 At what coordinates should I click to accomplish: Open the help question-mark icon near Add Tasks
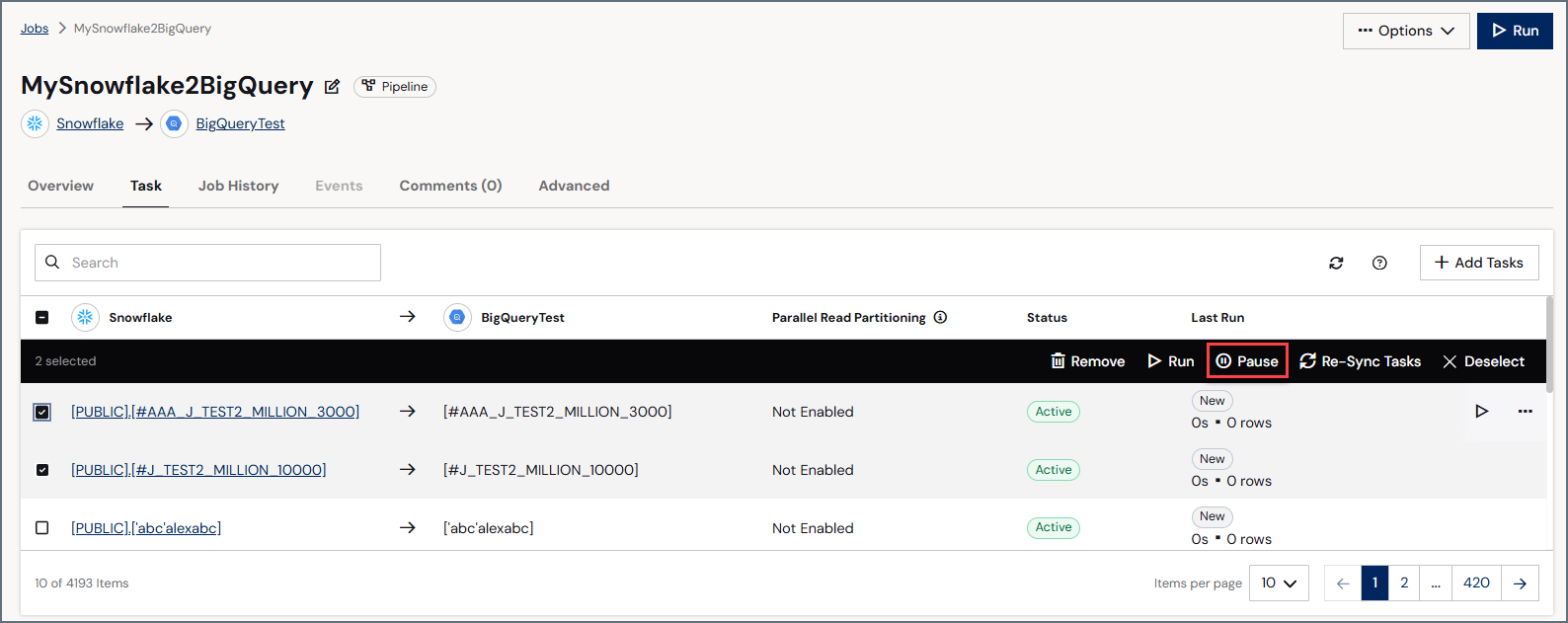pyautogui.click(x=1379, y=263)
